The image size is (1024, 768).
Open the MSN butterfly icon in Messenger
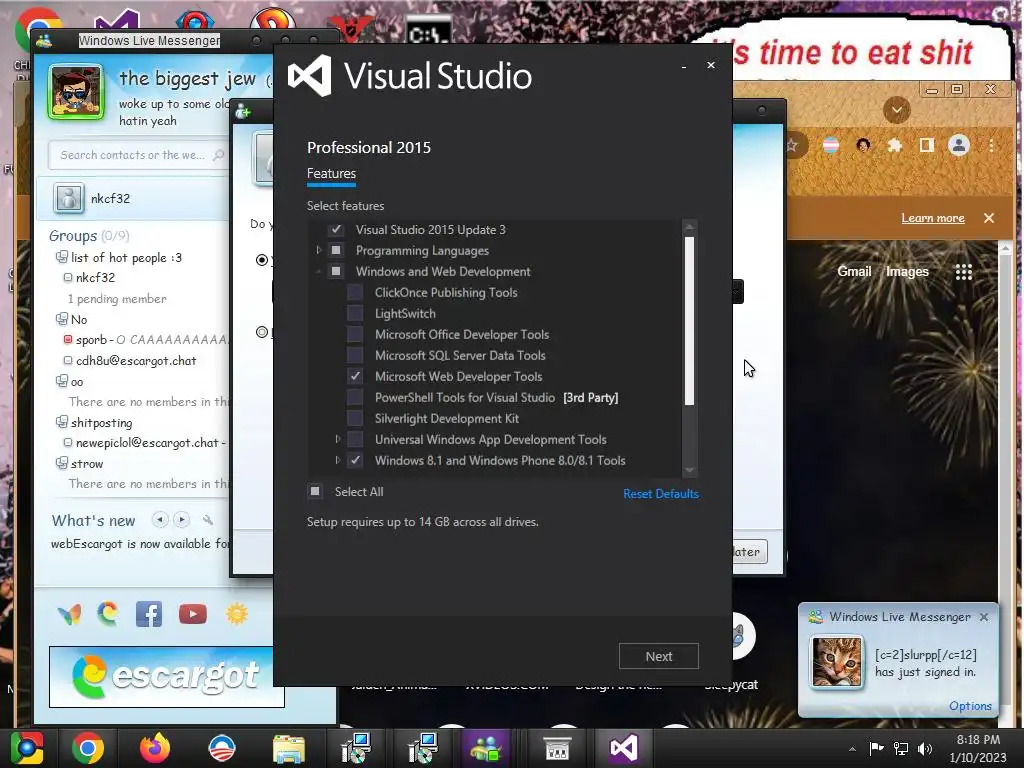point(69,614)
